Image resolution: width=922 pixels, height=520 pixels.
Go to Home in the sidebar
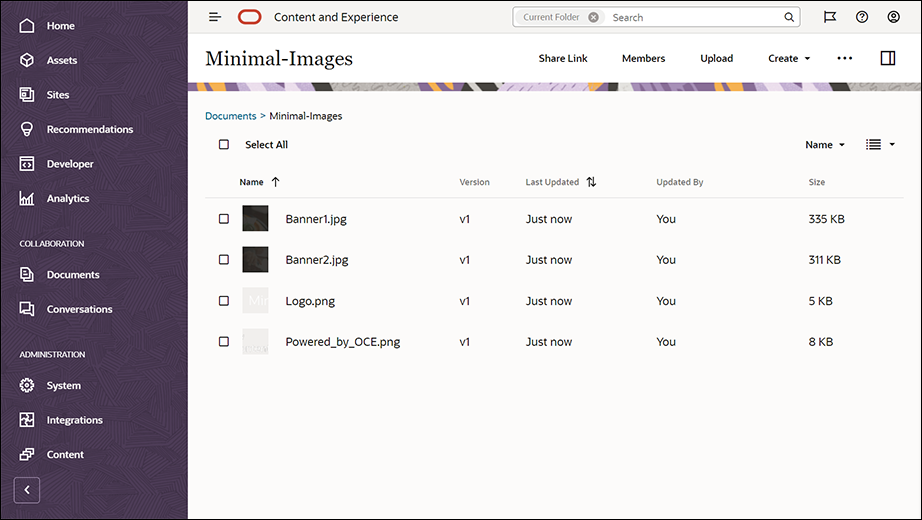tap(61, 26)
